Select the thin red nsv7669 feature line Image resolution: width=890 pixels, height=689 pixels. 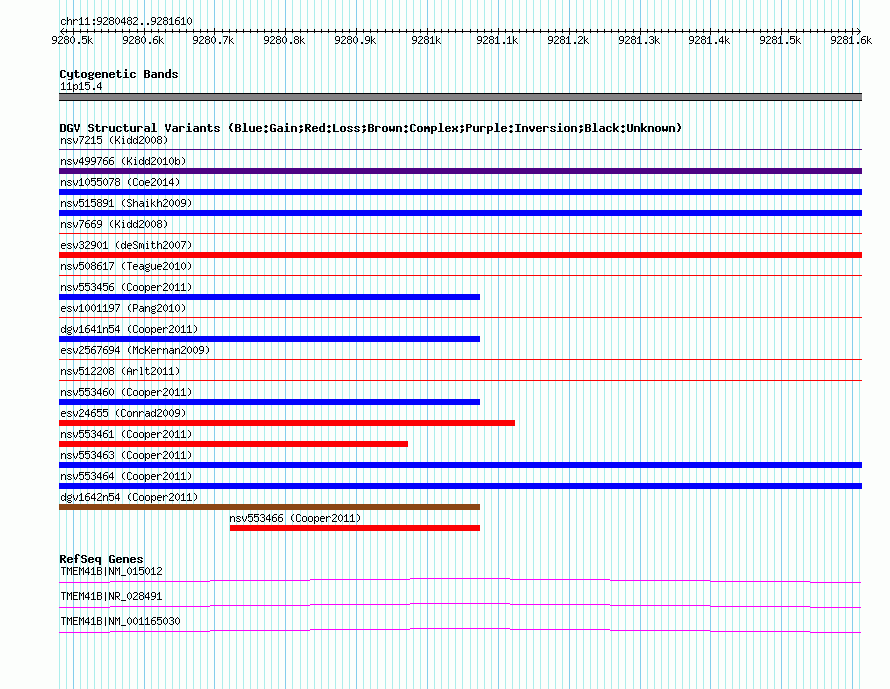click(460, 234)
